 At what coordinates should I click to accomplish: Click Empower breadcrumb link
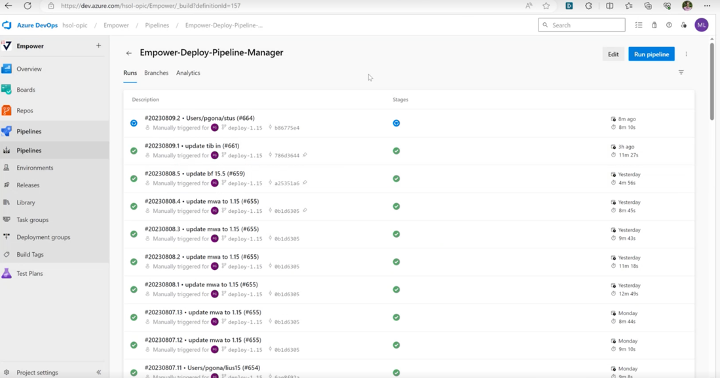pos(116,25)
